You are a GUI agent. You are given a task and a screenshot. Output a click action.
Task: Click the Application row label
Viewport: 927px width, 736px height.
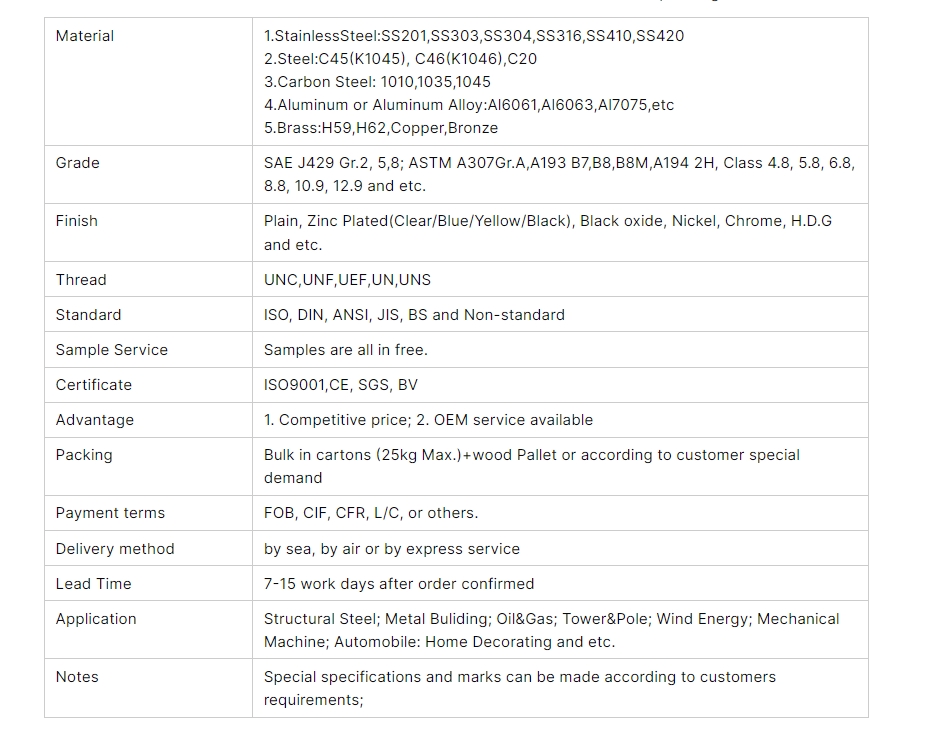pyautogui.click(x=96, y=619)
